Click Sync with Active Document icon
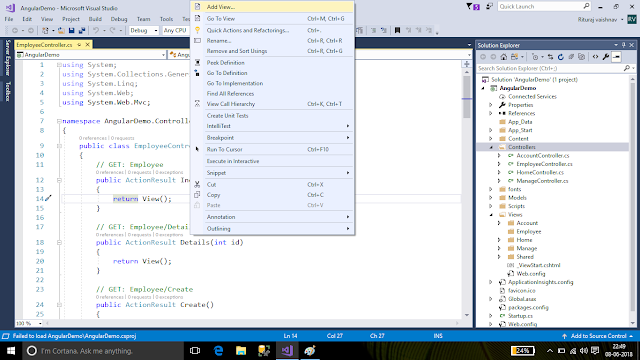 click(550, 57)
